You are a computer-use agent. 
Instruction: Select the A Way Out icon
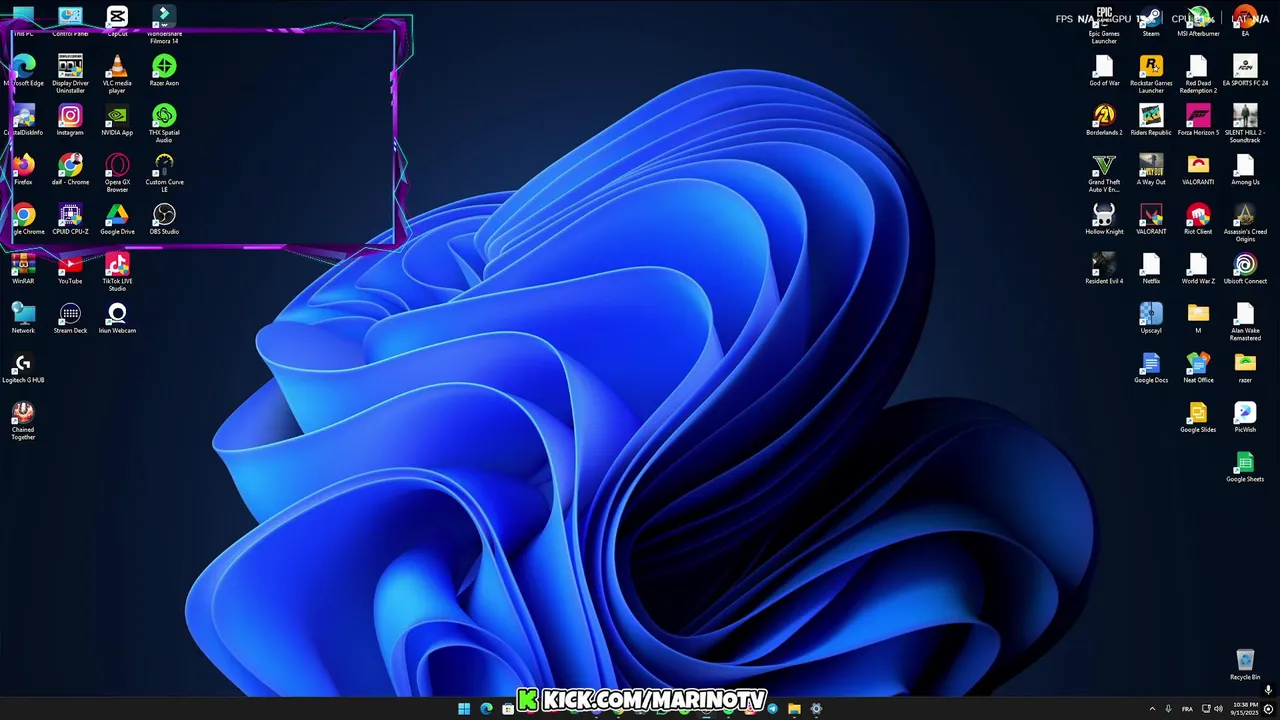[x=1151, y=170]
